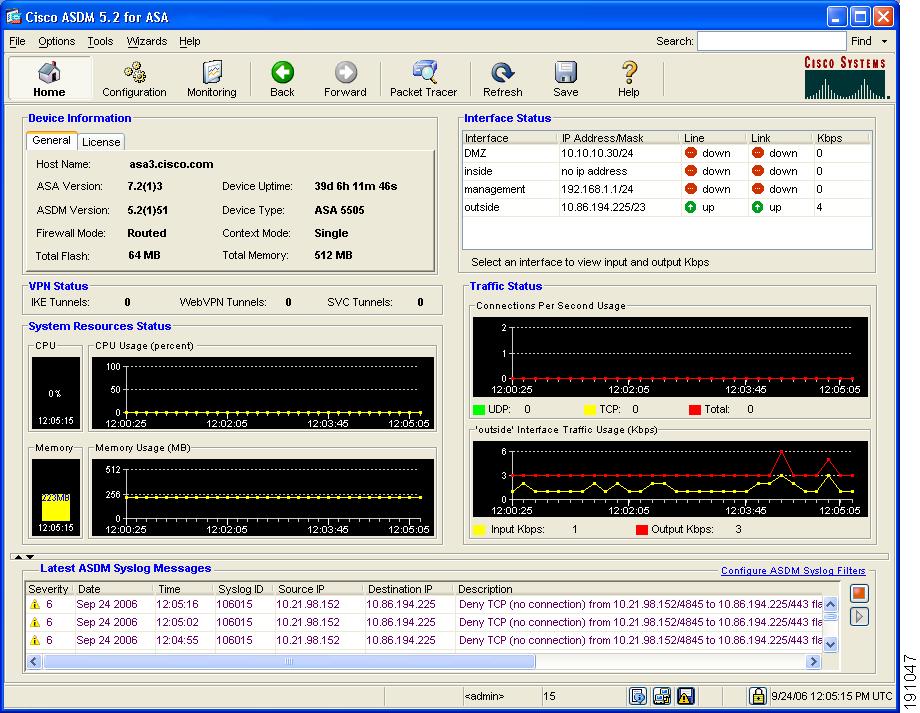Click syslog horizontal scroll left arrow
Image resolution: width=920 pixels, height=713 pixels.
click(x=34, y=661)
